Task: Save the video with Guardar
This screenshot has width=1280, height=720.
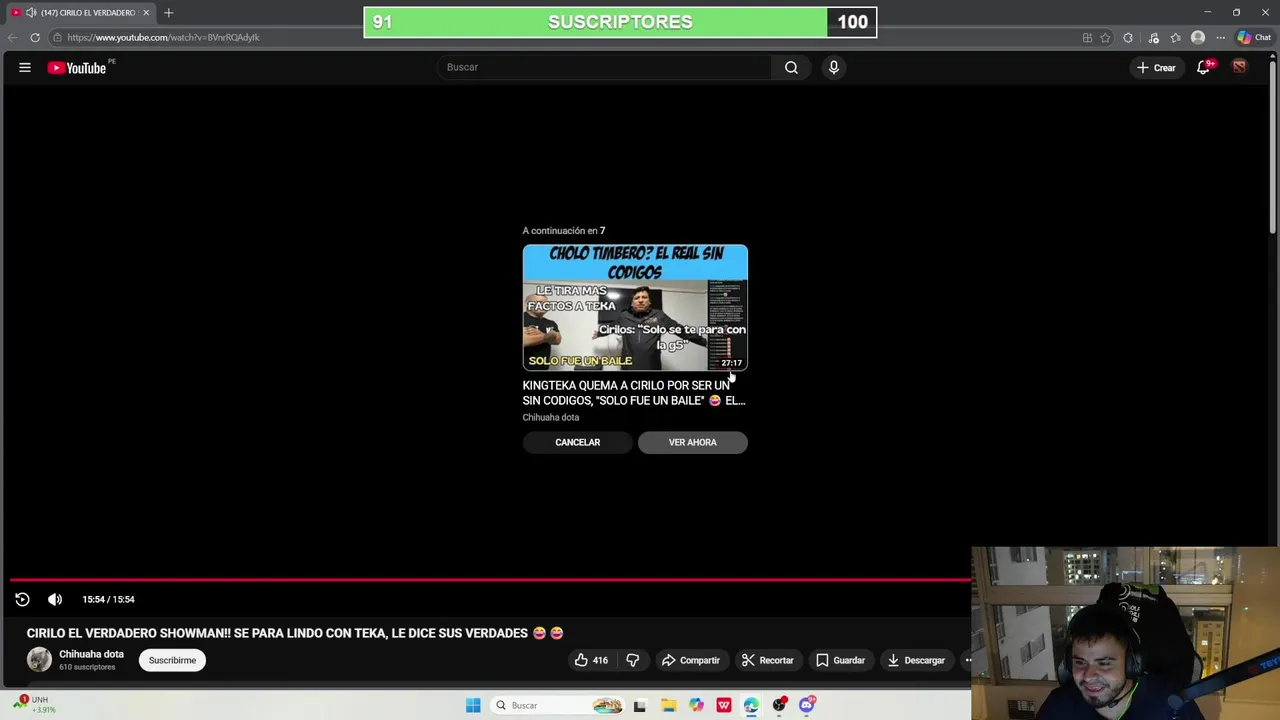Action: tap(840, 660)
